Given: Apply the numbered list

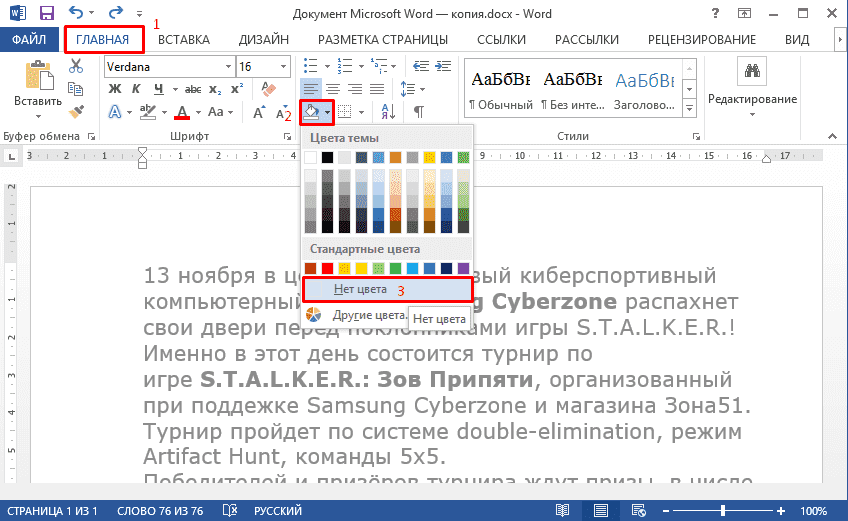Looking at the screenshot, I should [x=344, y=66].
